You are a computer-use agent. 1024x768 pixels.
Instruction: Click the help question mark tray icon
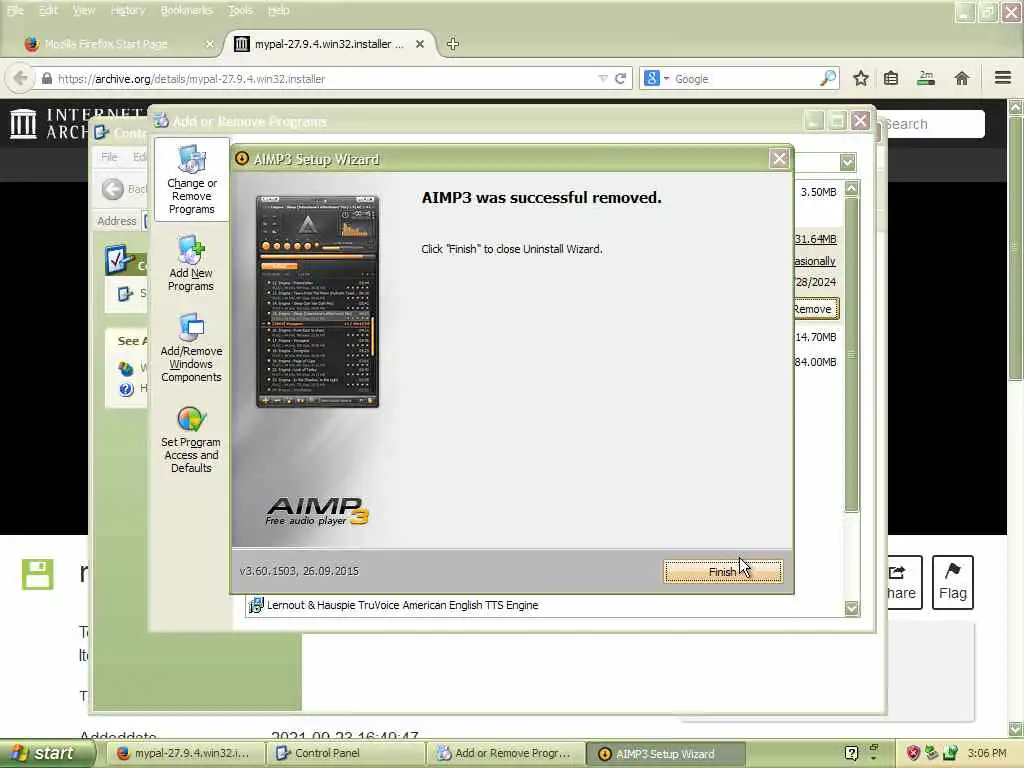[x=852, y=754]
